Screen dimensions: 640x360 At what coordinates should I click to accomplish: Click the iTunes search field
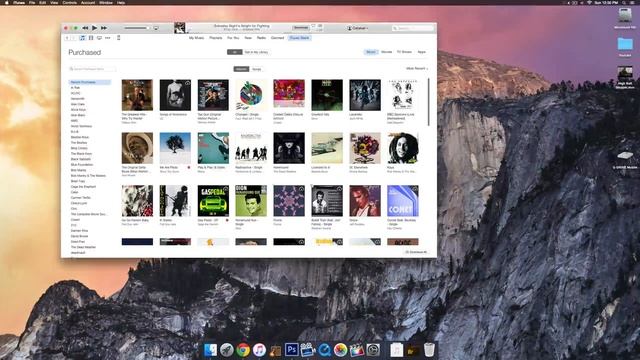[413, 28]
